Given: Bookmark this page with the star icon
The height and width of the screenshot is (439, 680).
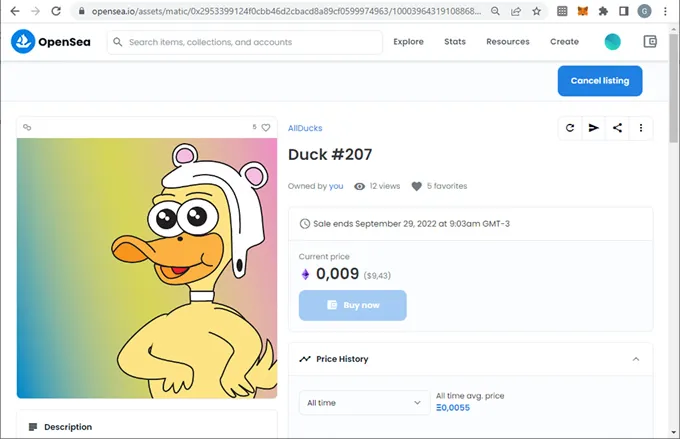Looking at the screenshot, I should click(x=537, y=11).
